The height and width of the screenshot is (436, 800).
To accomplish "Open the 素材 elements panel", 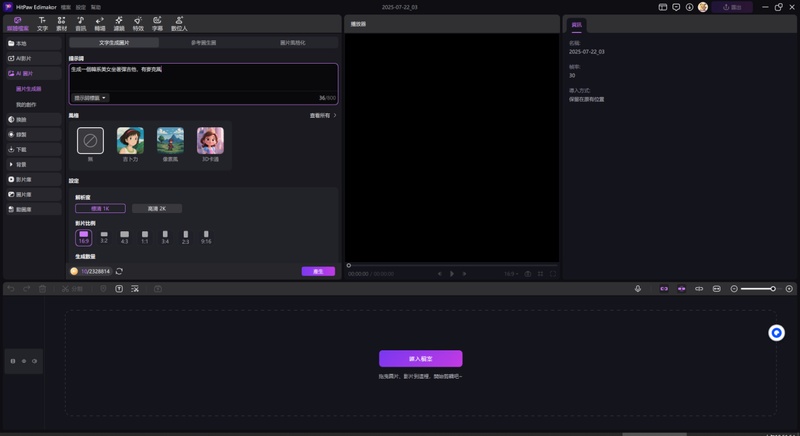I will (61, 23).
